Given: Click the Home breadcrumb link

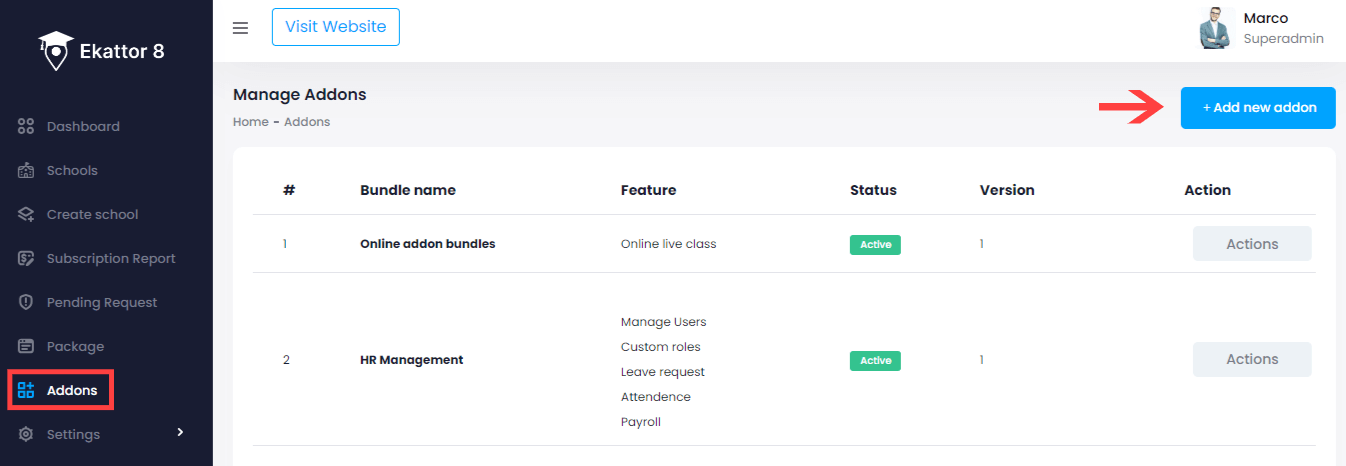Looking at the screenshot, I should [x=250, y=122].
